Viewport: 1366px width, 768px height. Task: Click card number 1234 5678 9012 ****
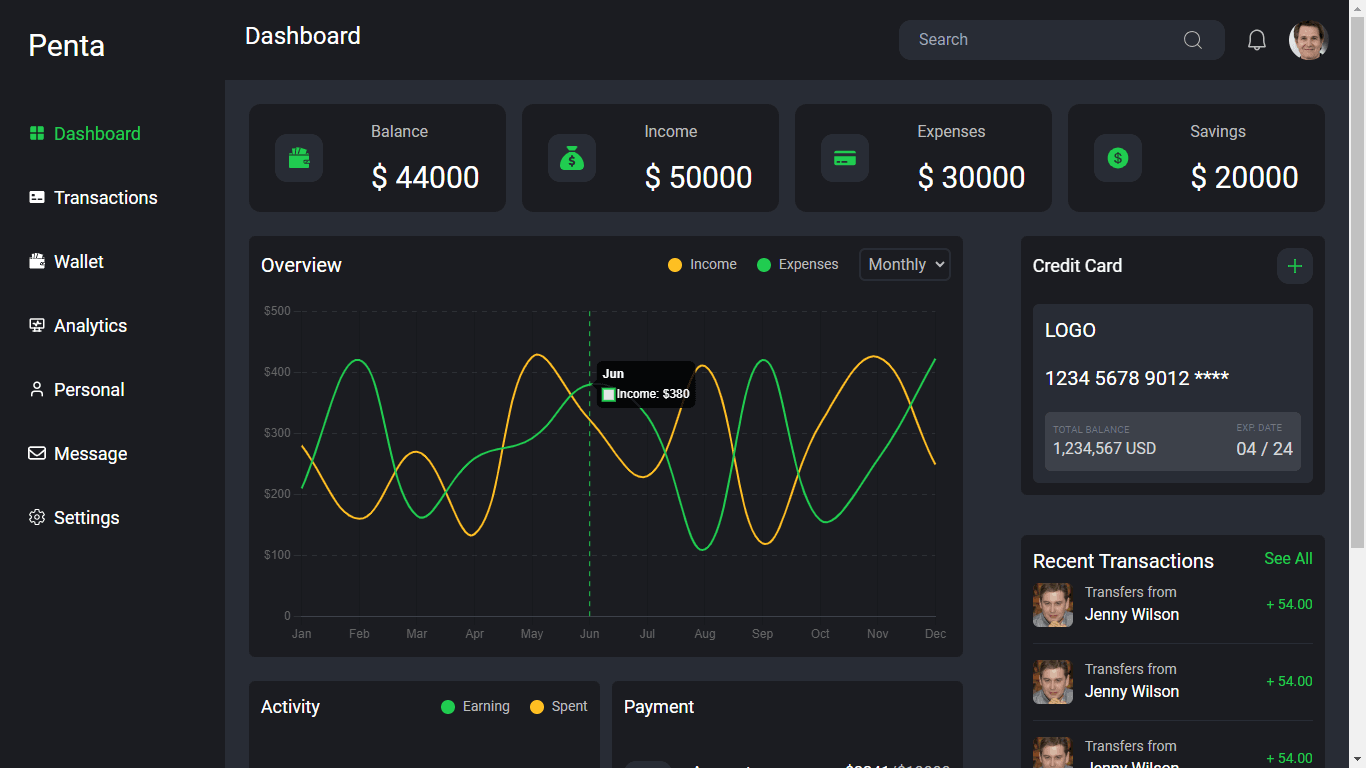point(1137,378)
